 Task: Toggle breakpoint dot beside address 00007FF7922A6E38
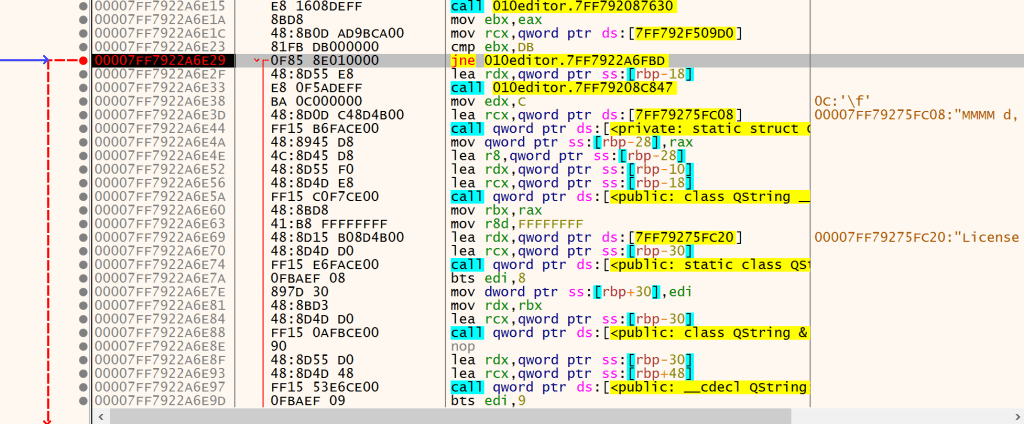tap(83, 101)
